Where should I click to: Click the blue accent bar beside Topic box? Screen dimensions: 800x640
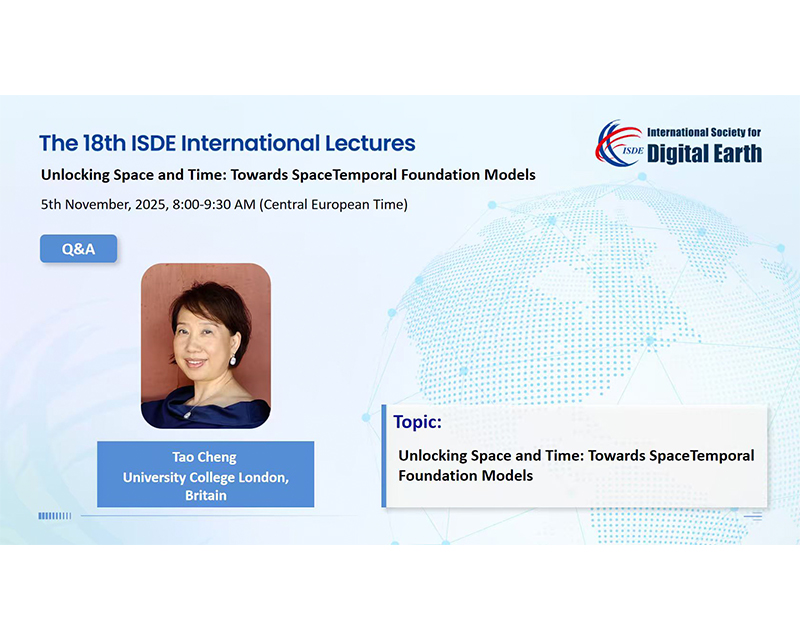(384, 455)
